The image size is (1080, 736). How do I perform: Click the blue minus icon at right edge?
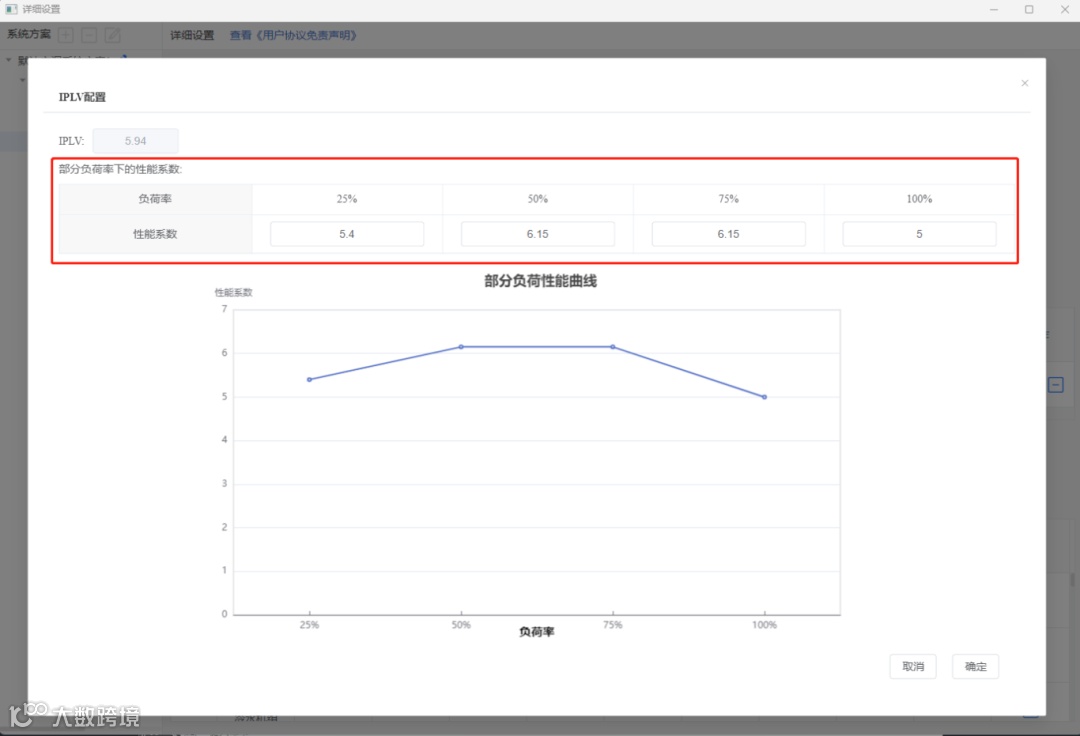(x=1056, y=385)
